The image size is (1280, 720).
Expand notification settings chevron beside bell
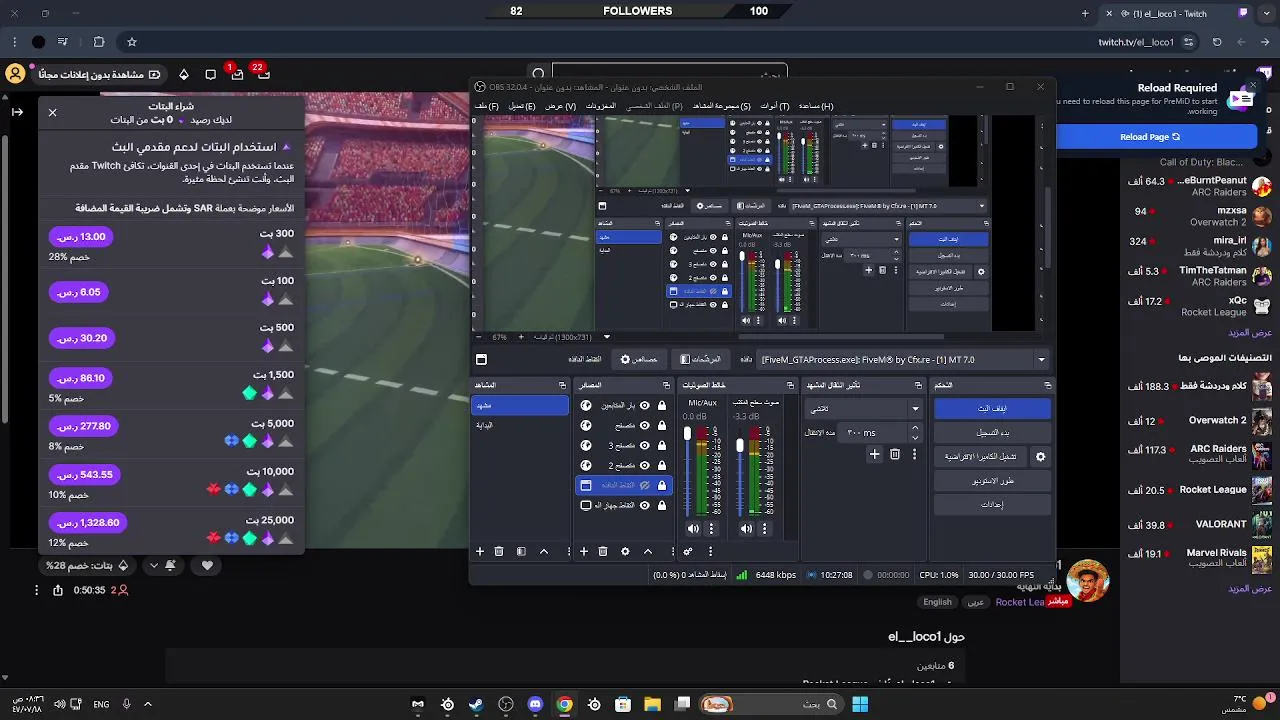[154, 565]
